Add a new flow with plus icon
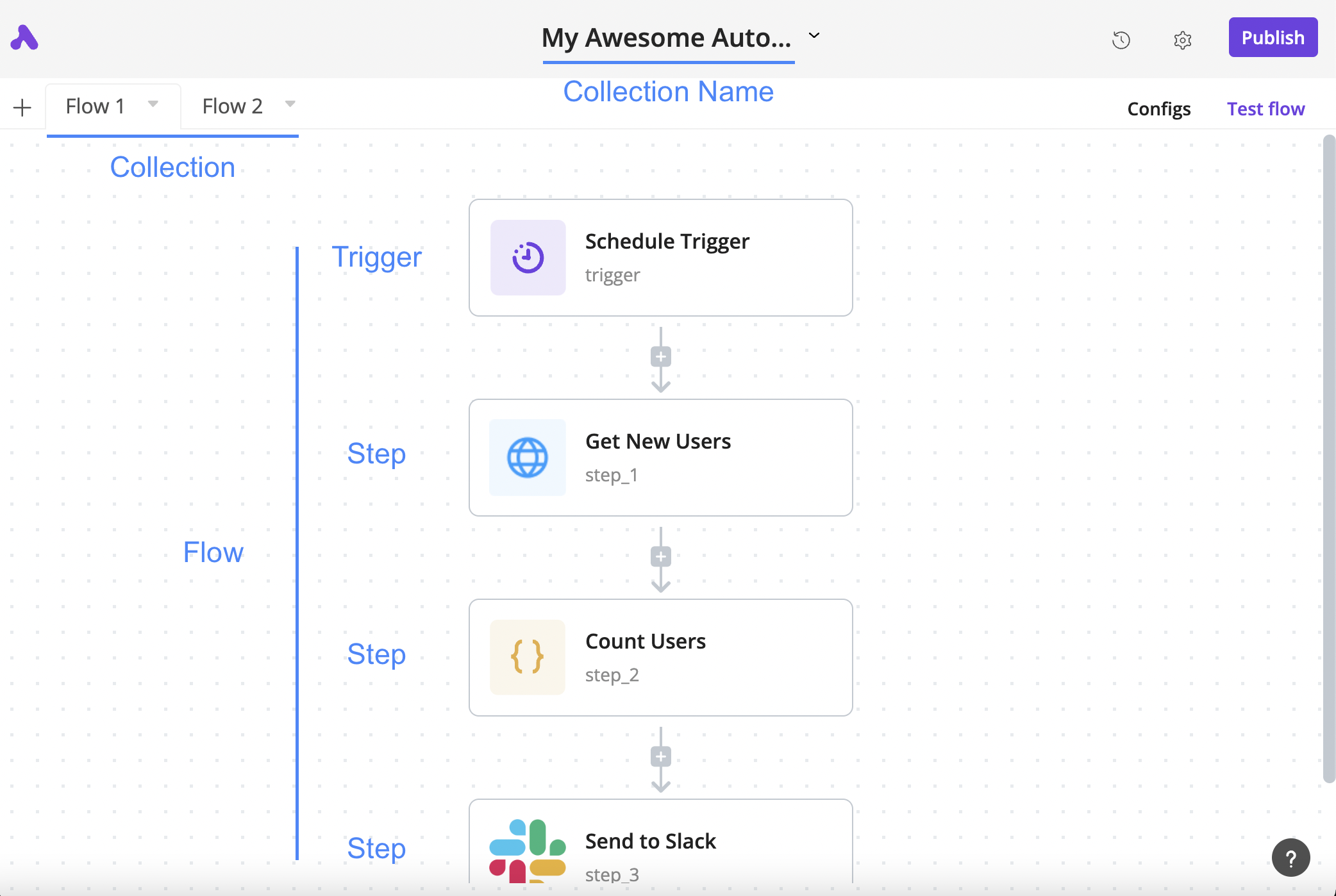Image resolution: width=1336 pixels, height=896 pixels. pyautogui.click(x=22, y=107)
